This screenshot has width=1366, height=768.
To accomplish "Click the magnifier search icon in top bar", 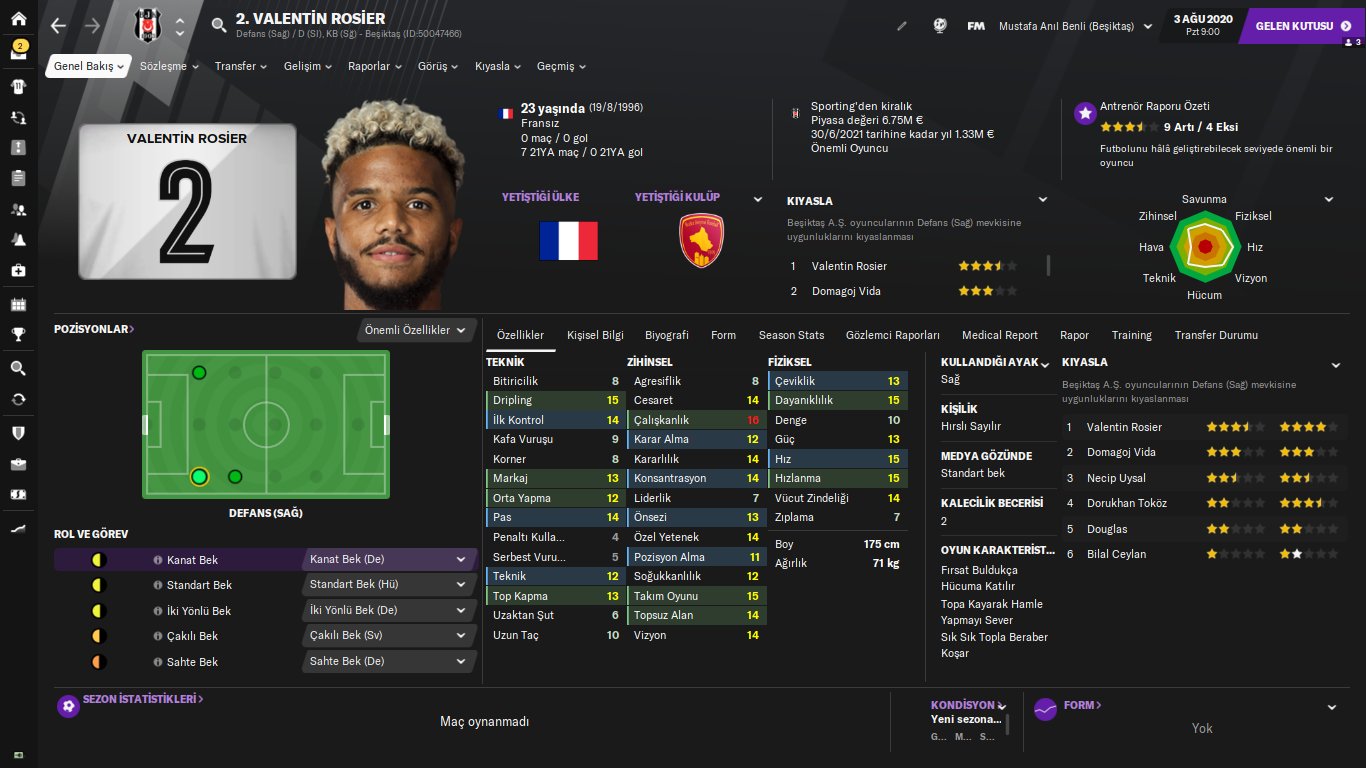I will pos(219,26).
